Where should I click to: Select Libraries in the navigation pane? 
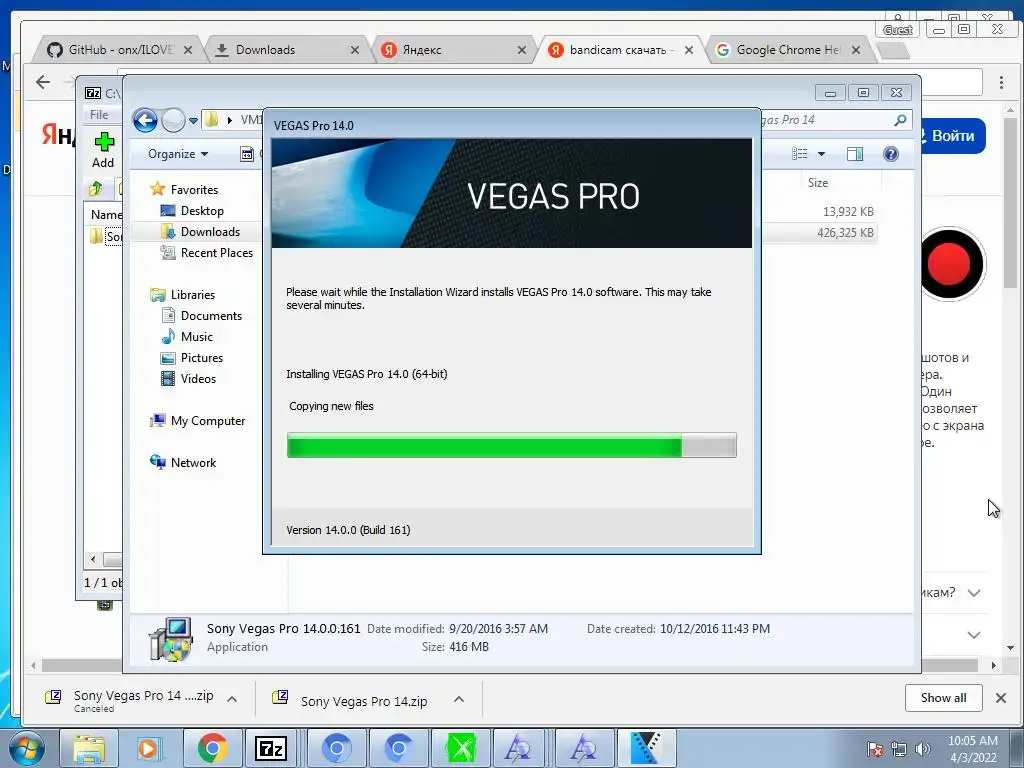182,295
